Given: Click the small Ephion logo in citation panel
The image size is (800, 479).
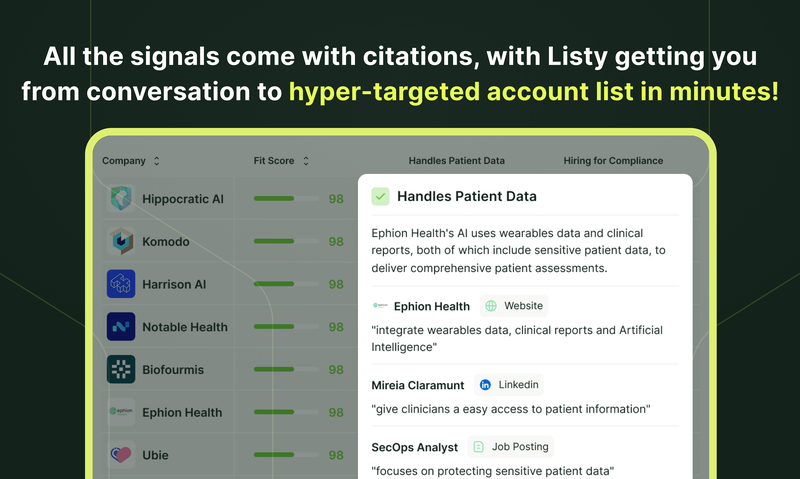Looking at the screenshot, I should pos(380,306).
